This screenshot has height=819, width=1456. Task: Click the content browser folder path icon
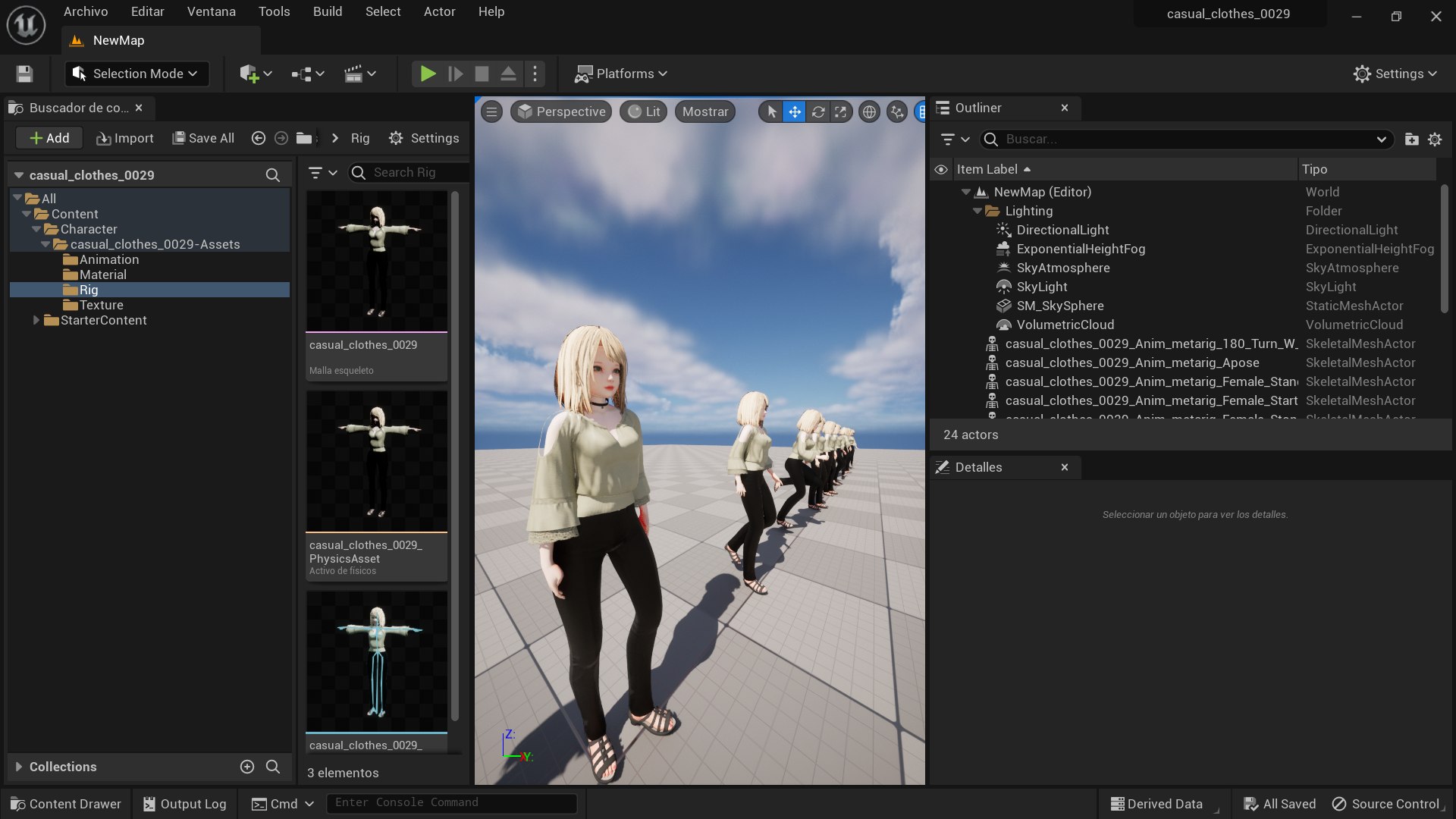[x=304, y=138]
